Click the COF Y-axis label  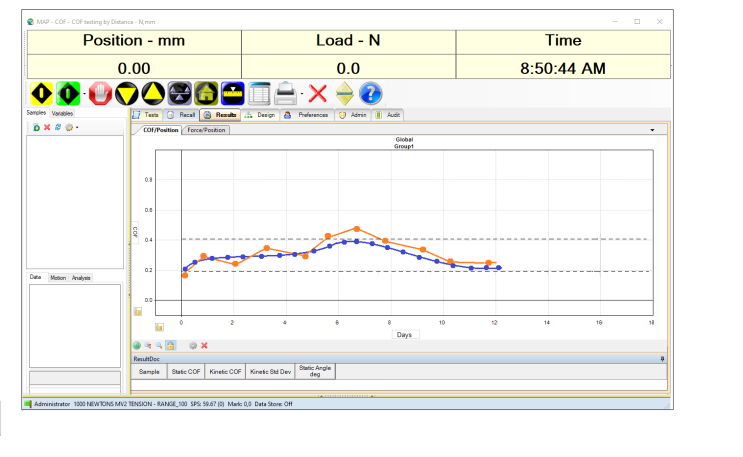click(135, 232)
